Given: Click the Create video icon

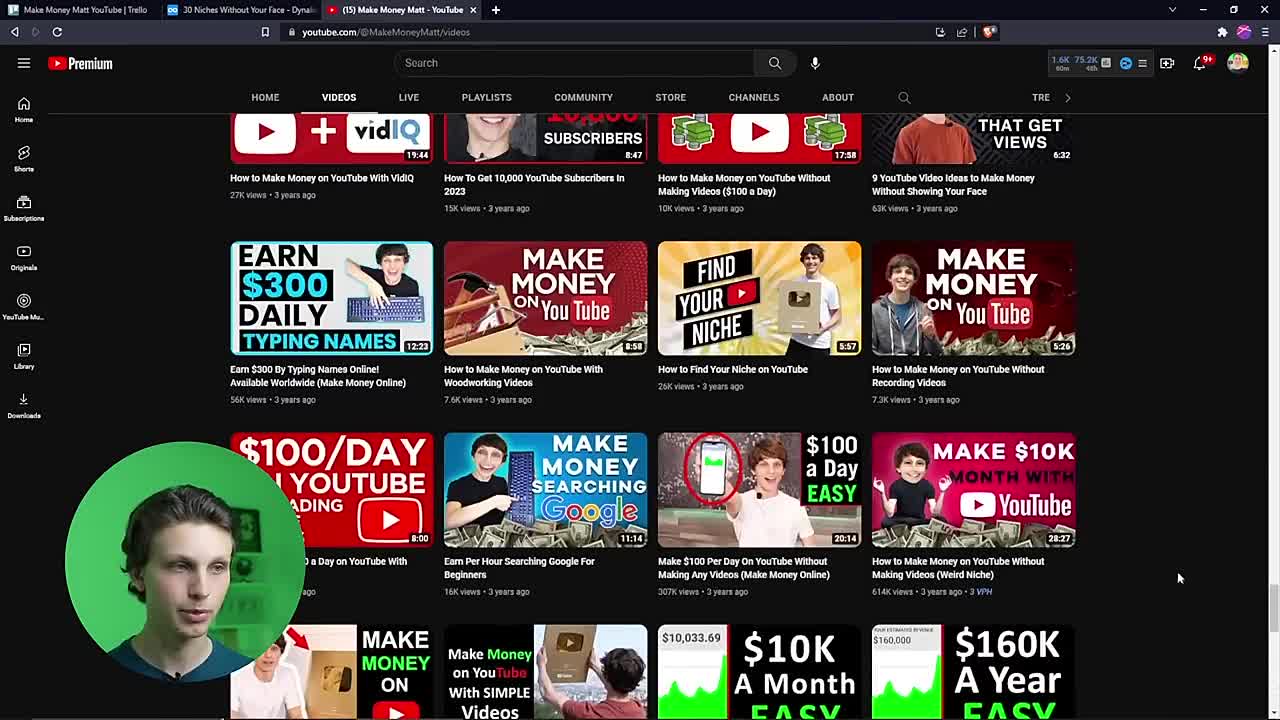Looking at the screenshot, I should (x=1167, y=63).
